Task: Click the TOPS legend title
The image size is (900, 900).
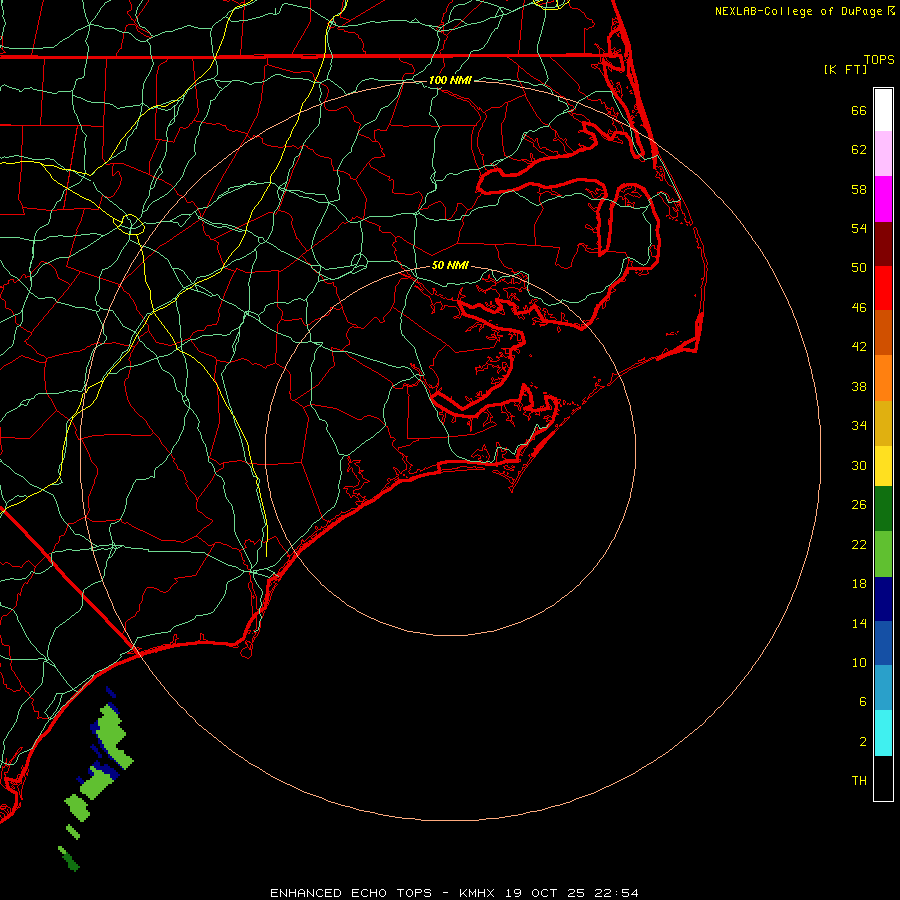Action: [x=879, y=59]
